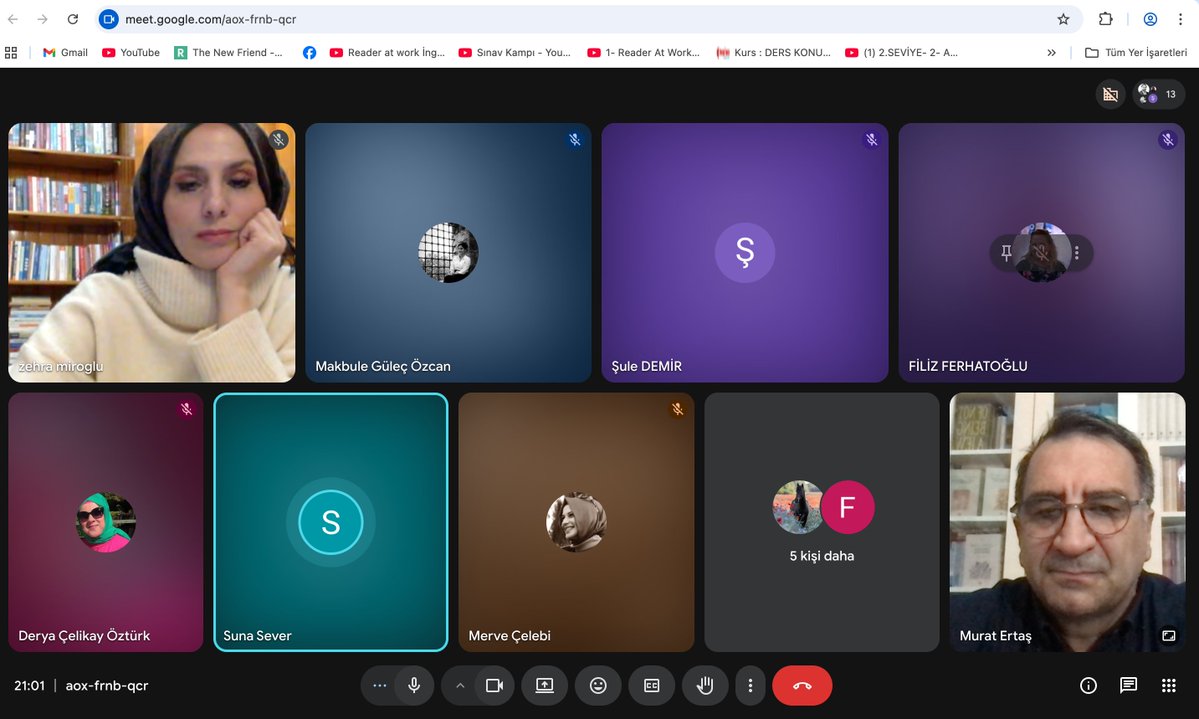This screenshot has height=719, width=1199.
Task: Pin FİLİZ FERHATOĞLU's tile
Action: [x=1006, y=252]
